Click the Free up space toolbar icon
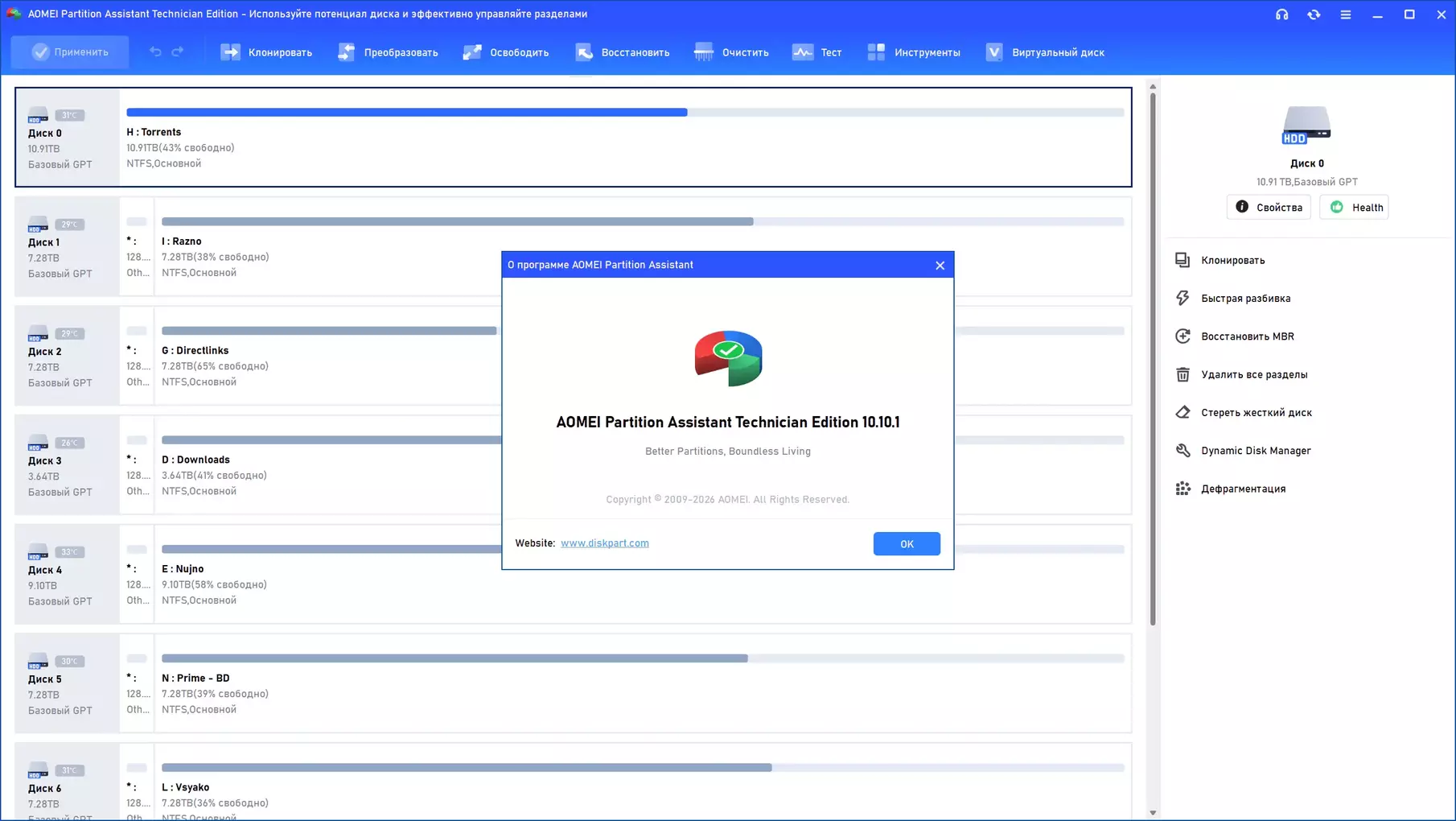The width and height of the screenshot is (1456, 821). (473, 52)
